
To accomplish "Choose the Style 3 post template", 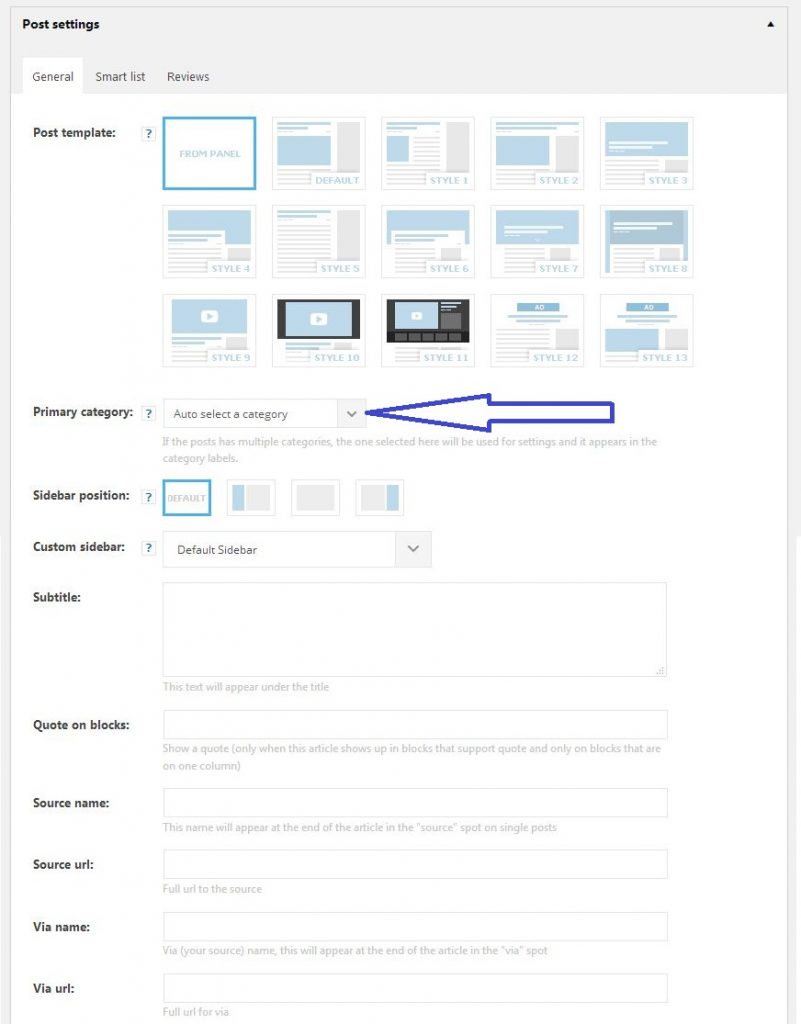I will (646, 153).
